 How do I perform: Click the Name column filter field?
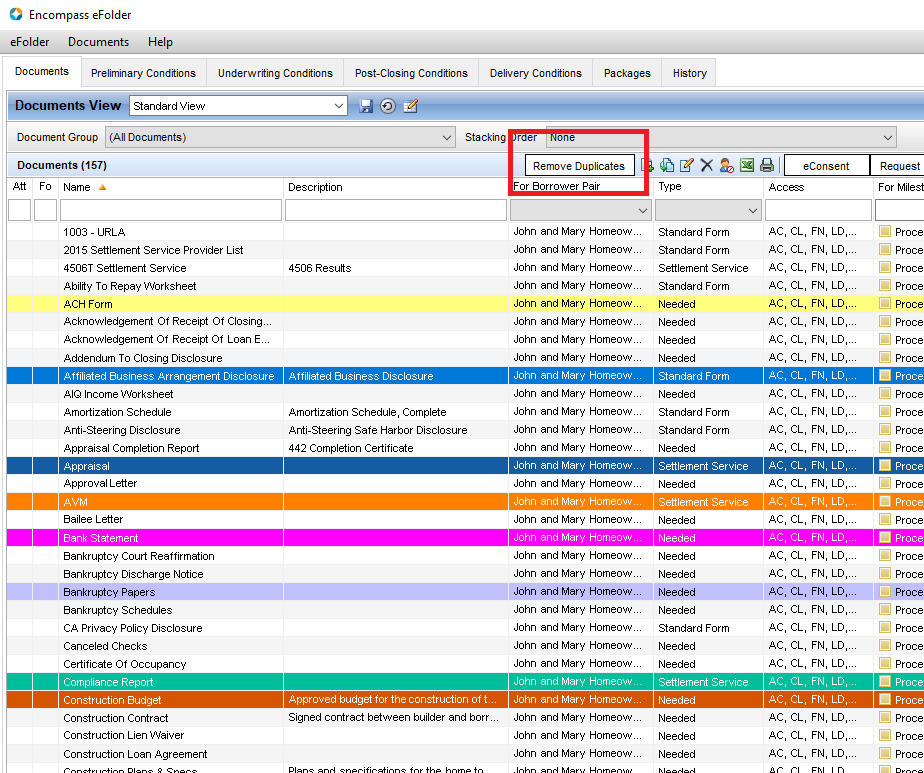(x=171, y=210)
